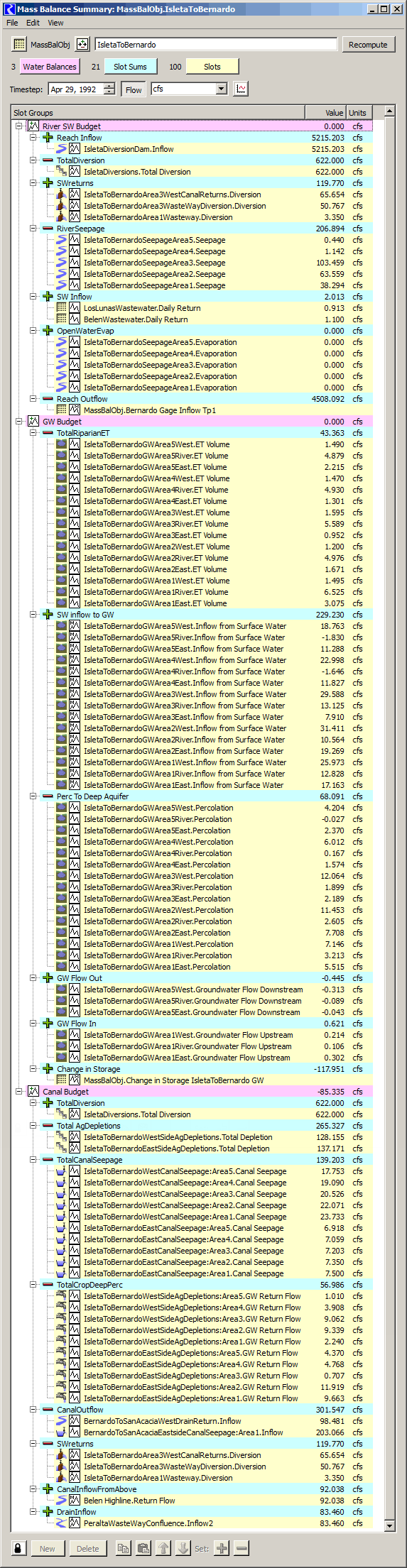Set sign to minus with the bottom minus icon

point(242,1548)
